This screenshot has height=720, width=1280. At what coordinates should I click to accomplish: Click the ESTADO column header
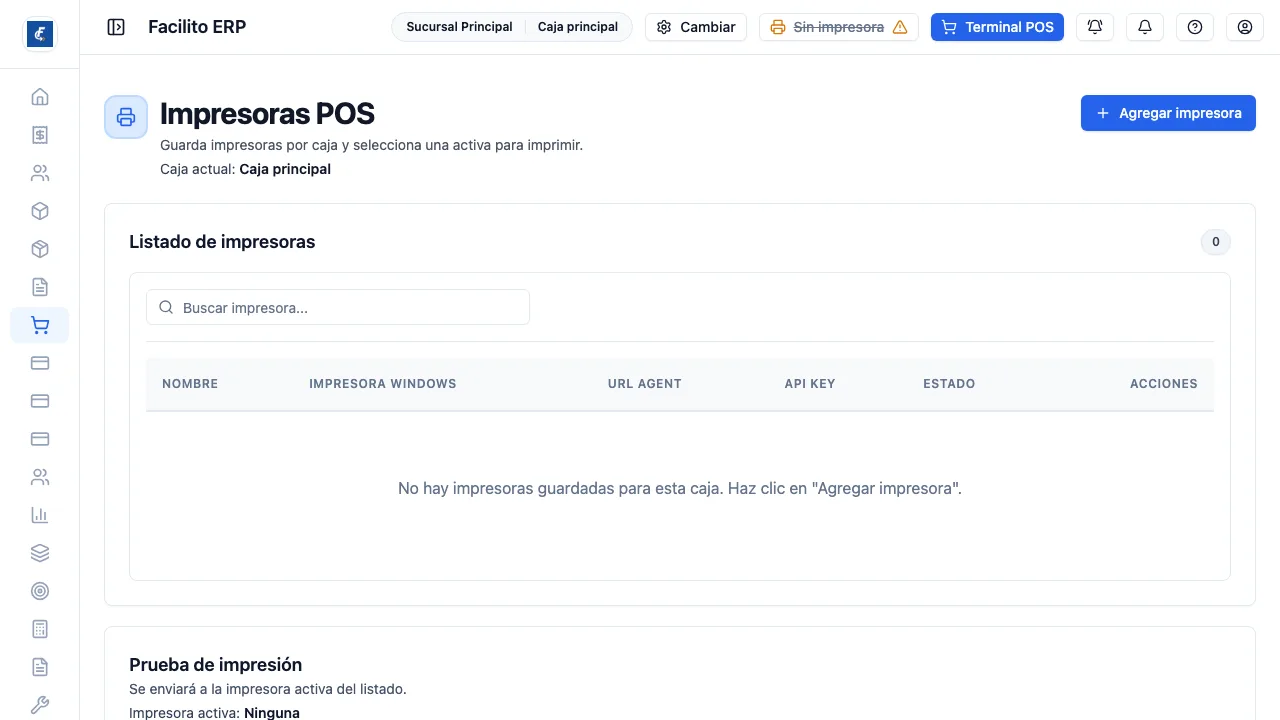point(949,384)
